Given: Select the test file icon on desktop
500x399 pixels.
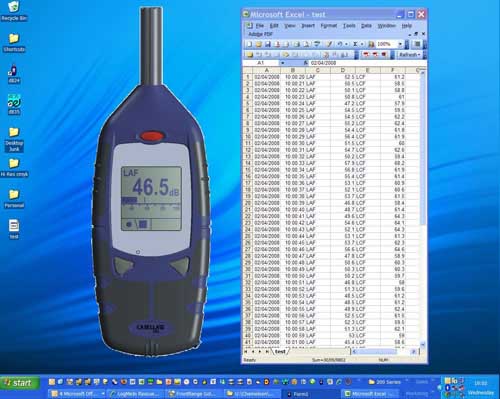Looking at the screenshot, I should pos(14,229).
